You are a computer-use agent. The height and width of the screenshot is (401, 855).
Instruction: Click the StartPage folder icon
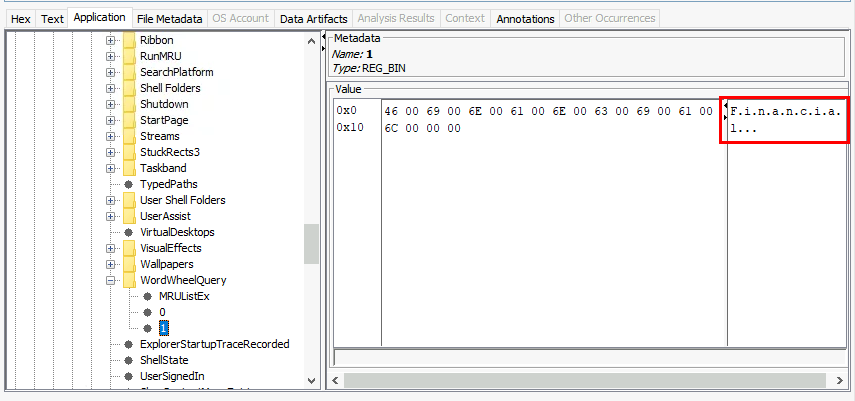click(129, 120)
